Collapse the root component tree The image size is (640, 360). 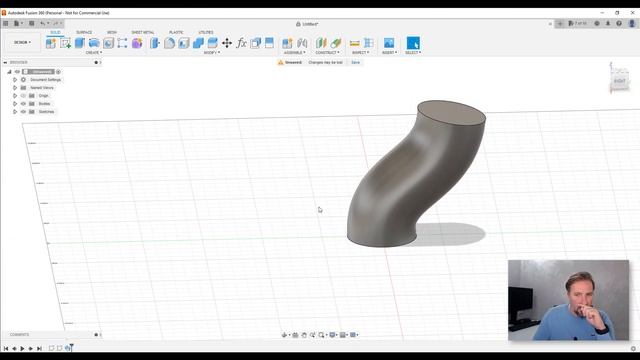click(9, 72)
